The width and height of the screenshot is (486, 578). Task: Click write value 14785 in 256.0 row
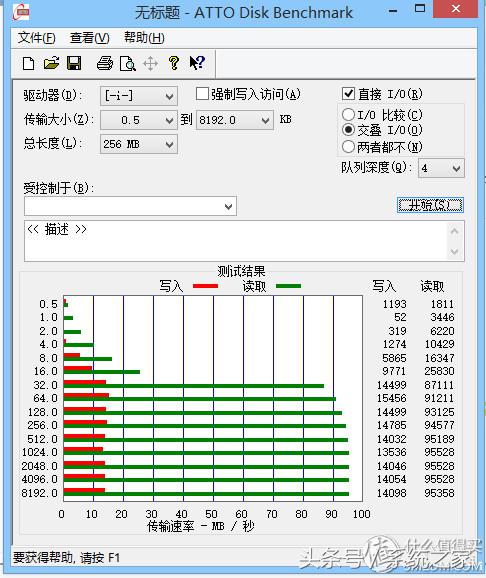coord(391,425)
